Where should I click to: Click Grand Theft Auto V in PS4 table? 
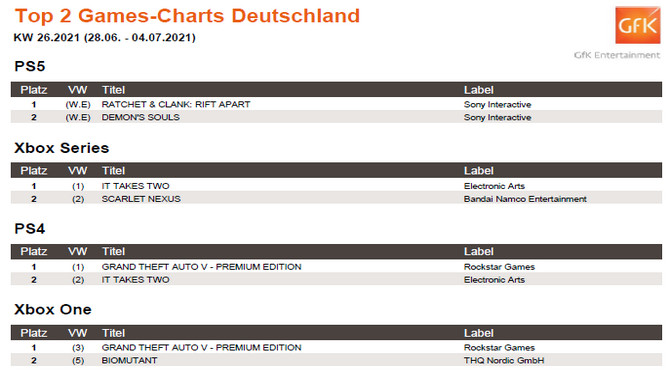click(201, 267)
